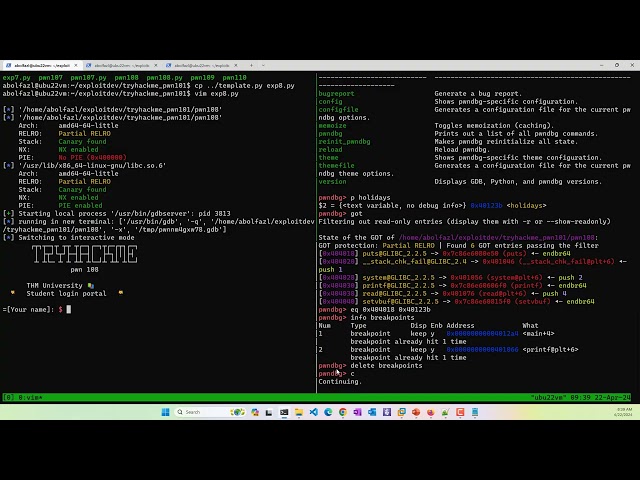Close the third terminal tab

click(x=236, y=65)
